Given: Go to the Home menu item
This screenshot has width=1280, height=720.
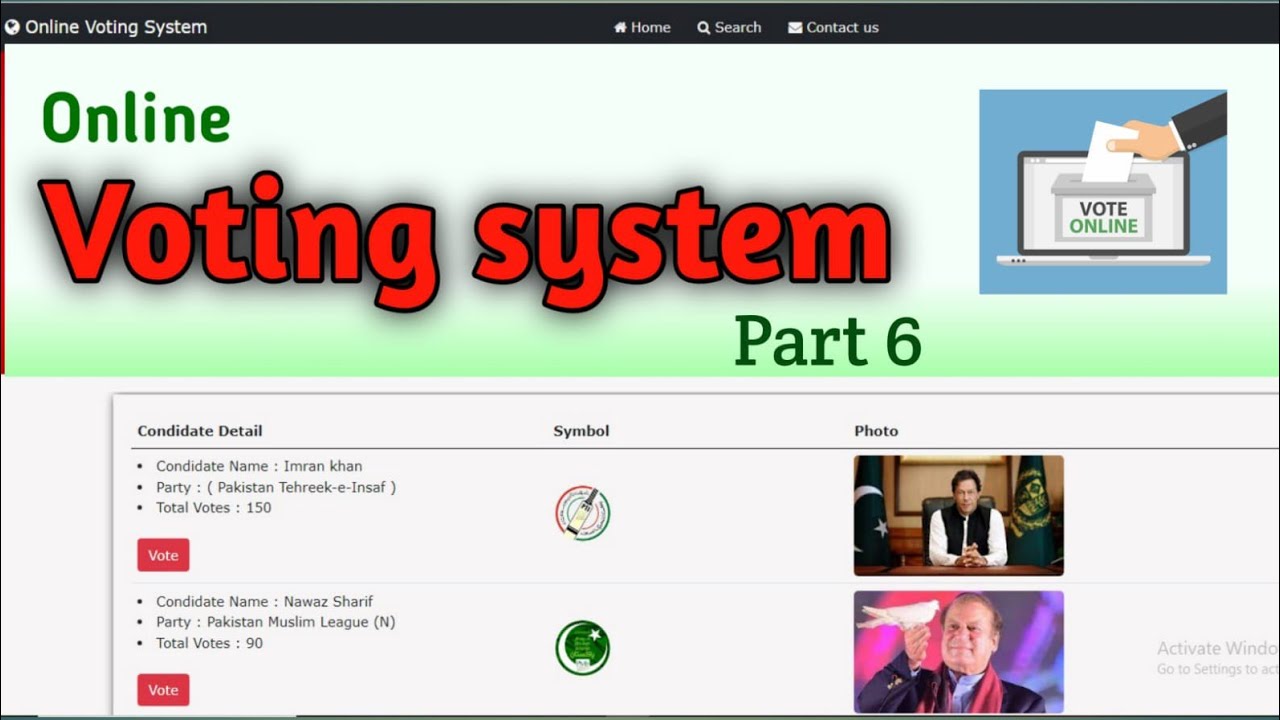Looking at the screenshot, I should [x=642, y=27].
